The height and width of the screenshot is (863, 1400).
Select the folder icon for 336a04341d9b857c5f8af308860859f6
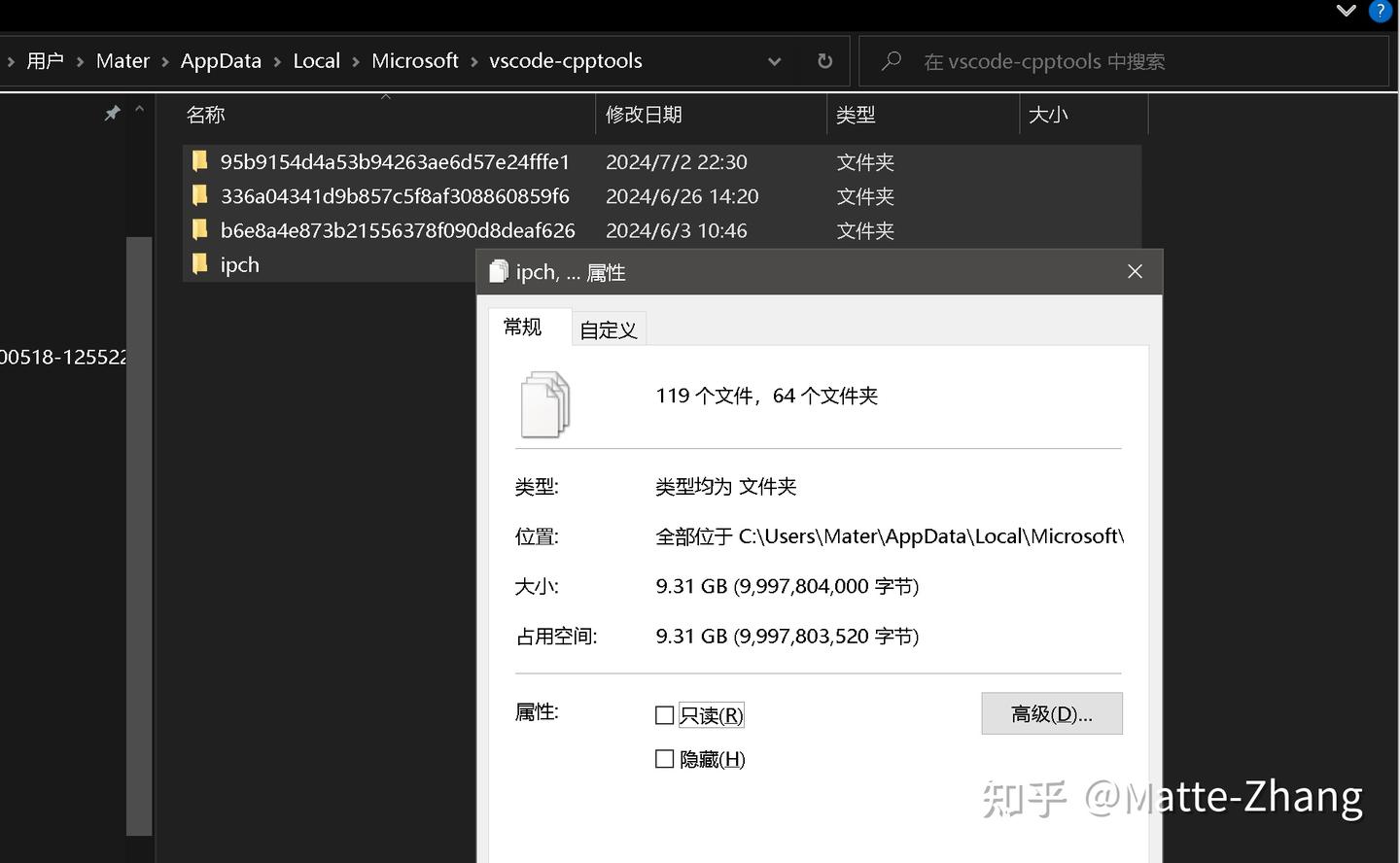[199, 195]
